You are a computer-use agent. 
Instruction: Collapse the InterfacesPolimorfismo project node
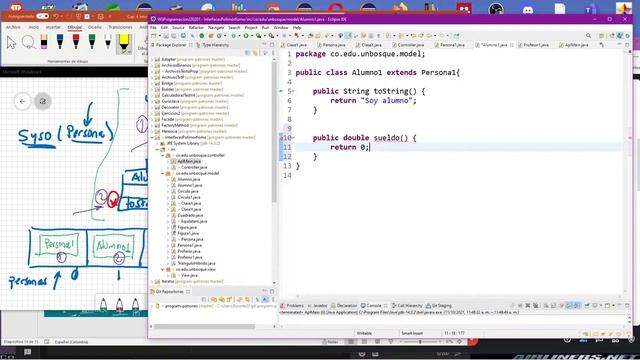point(152,138)
